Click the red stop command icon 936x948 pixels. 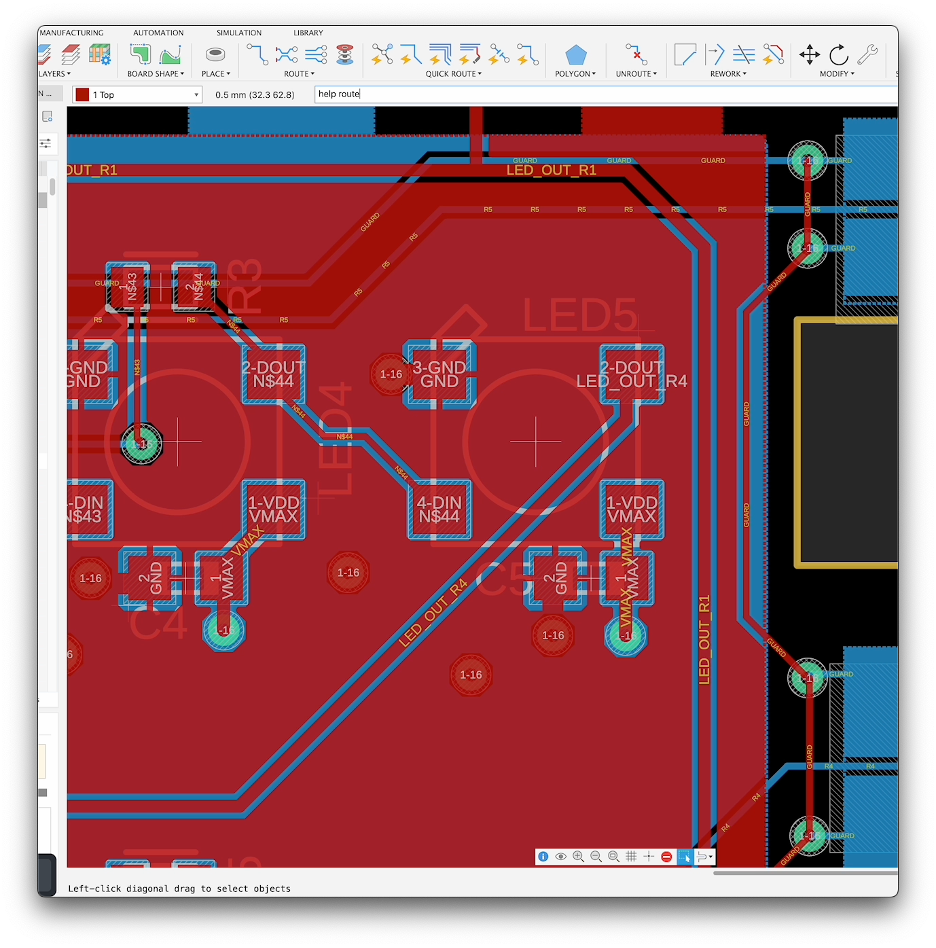coord(666,857)
